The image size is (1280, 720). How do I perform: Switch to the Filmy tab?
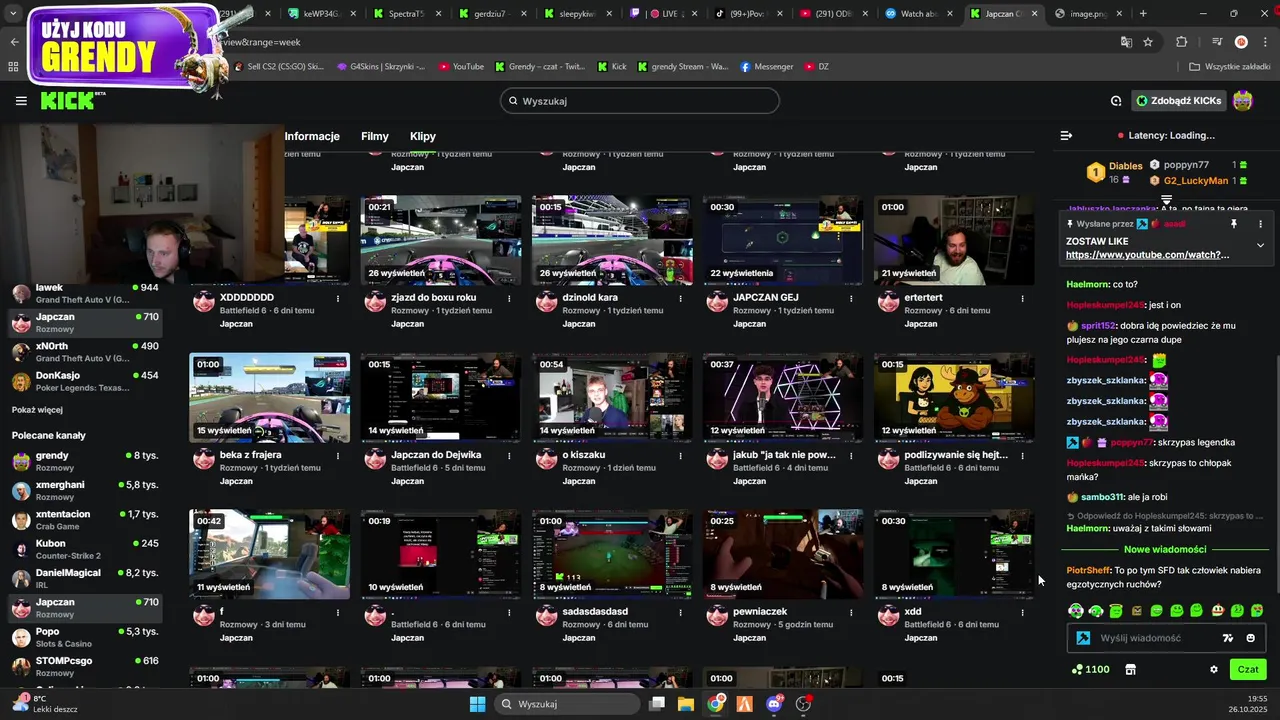point(375,136)
